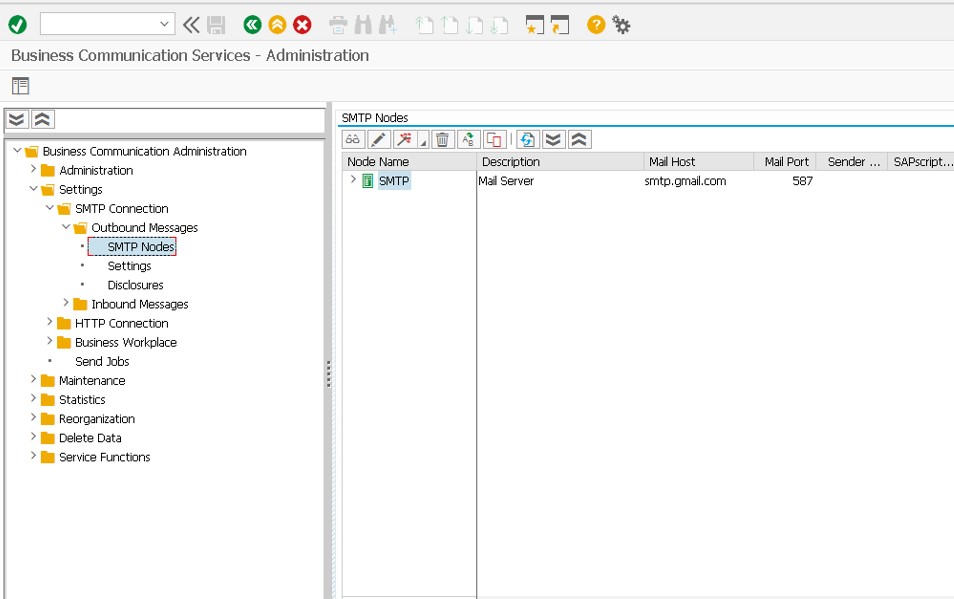Image resolution: width=954 pixels, height=599 pixels.
Task: Expand the Service Functions folder
Action: pos(33,456)
